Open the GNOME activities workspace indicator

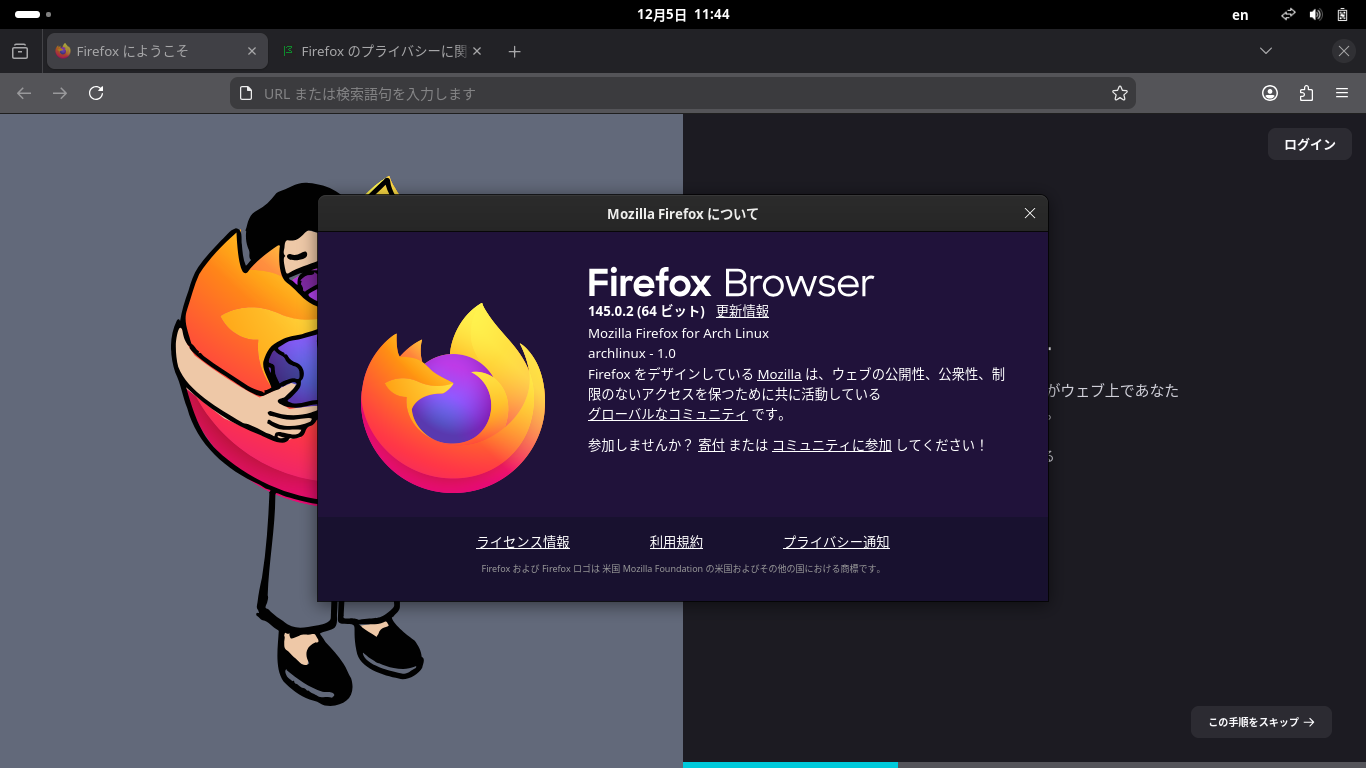tap(33, 15)
